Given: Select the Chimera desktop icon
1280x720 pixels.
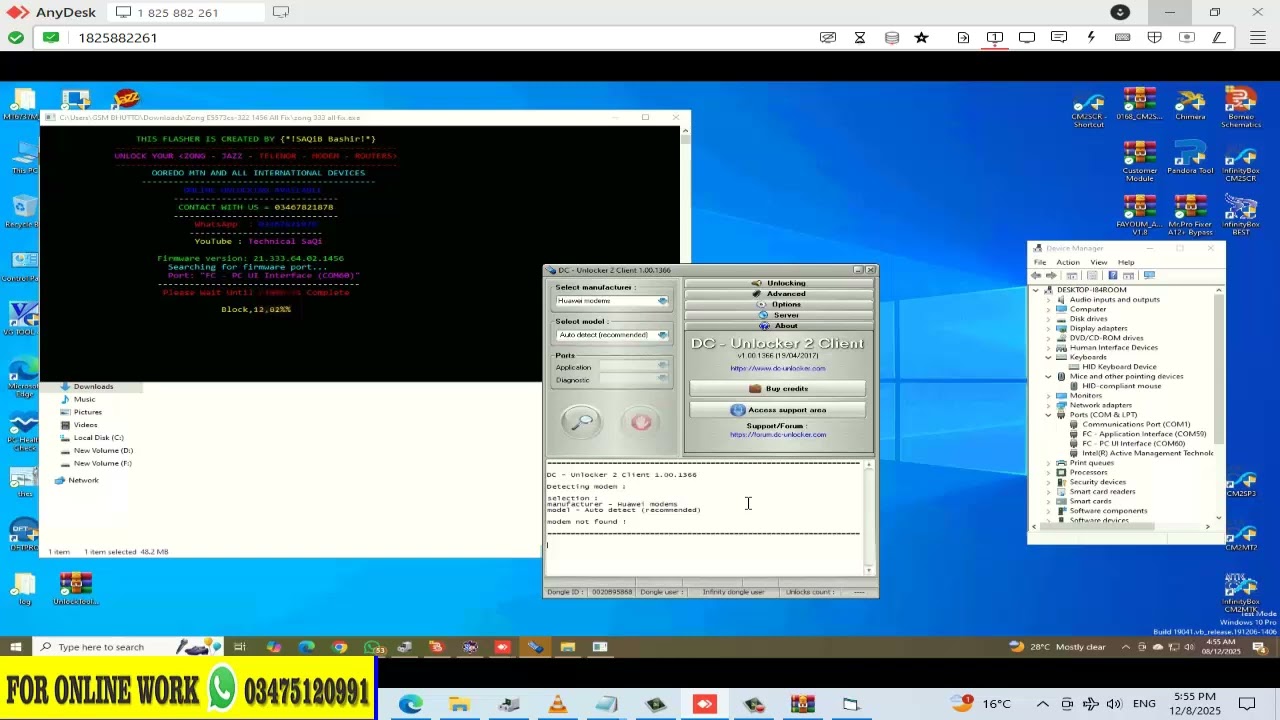Looking at the screenshot, I should click(1190, 104).
